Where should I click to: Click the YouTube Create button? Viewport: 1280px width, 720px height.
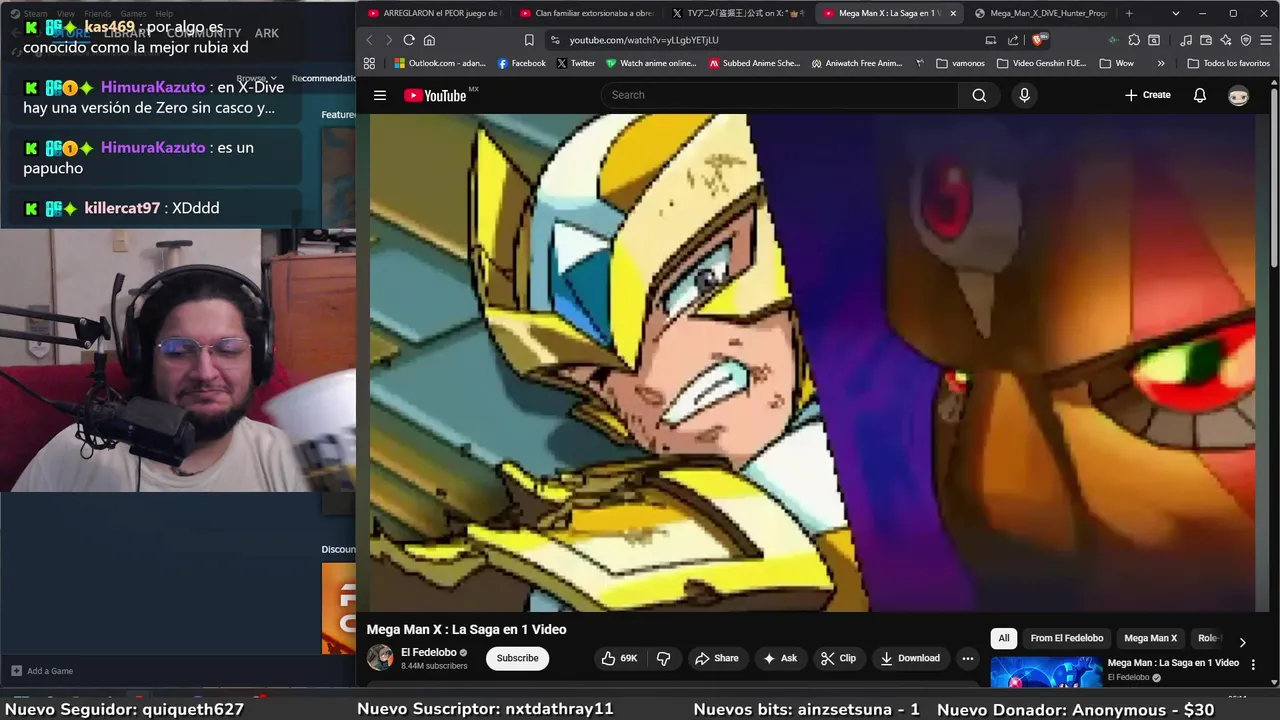click(x=1147, y=95)
